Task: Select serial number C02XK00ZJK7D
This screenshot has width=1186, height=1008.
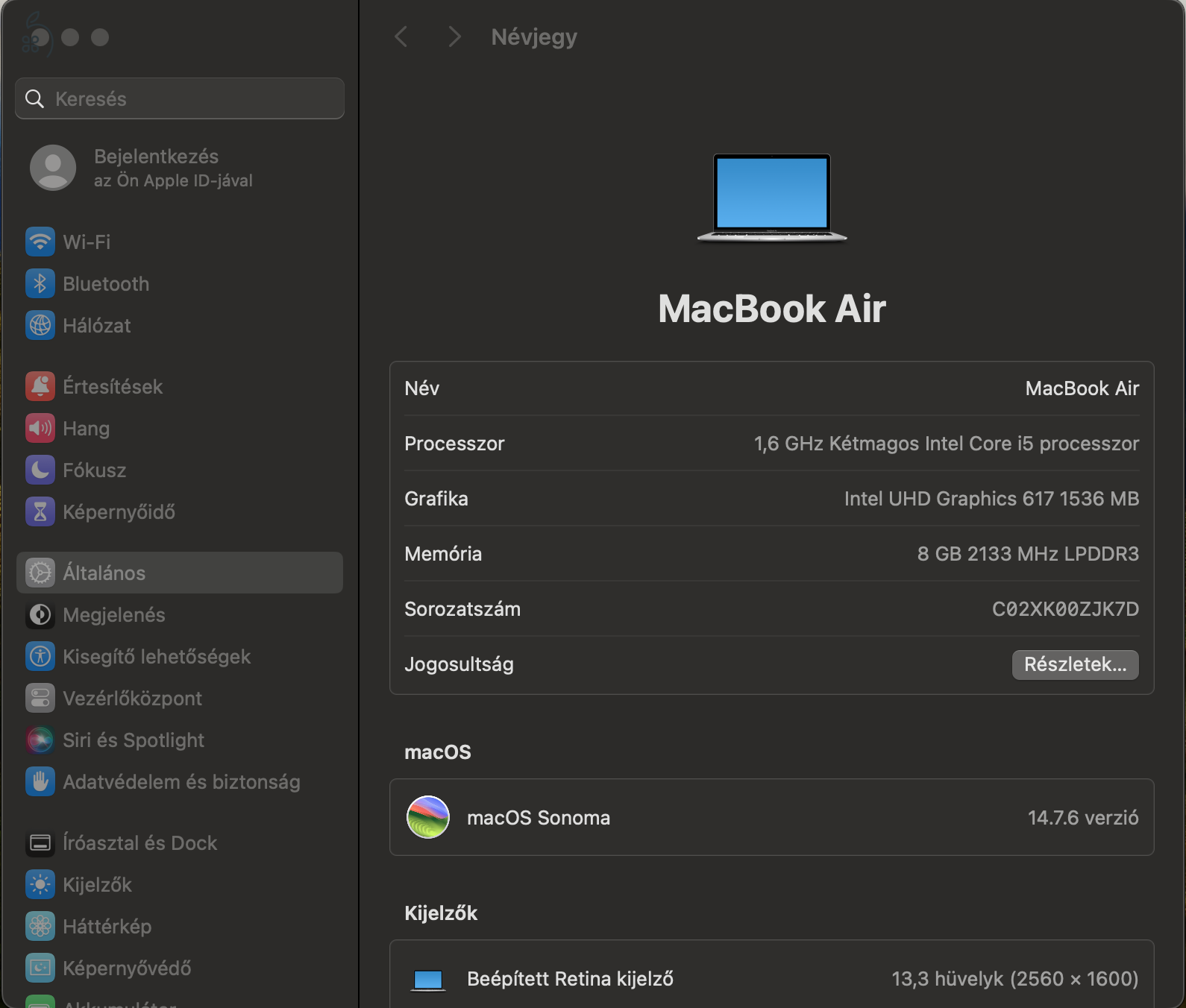Action: coord(1065,609)
